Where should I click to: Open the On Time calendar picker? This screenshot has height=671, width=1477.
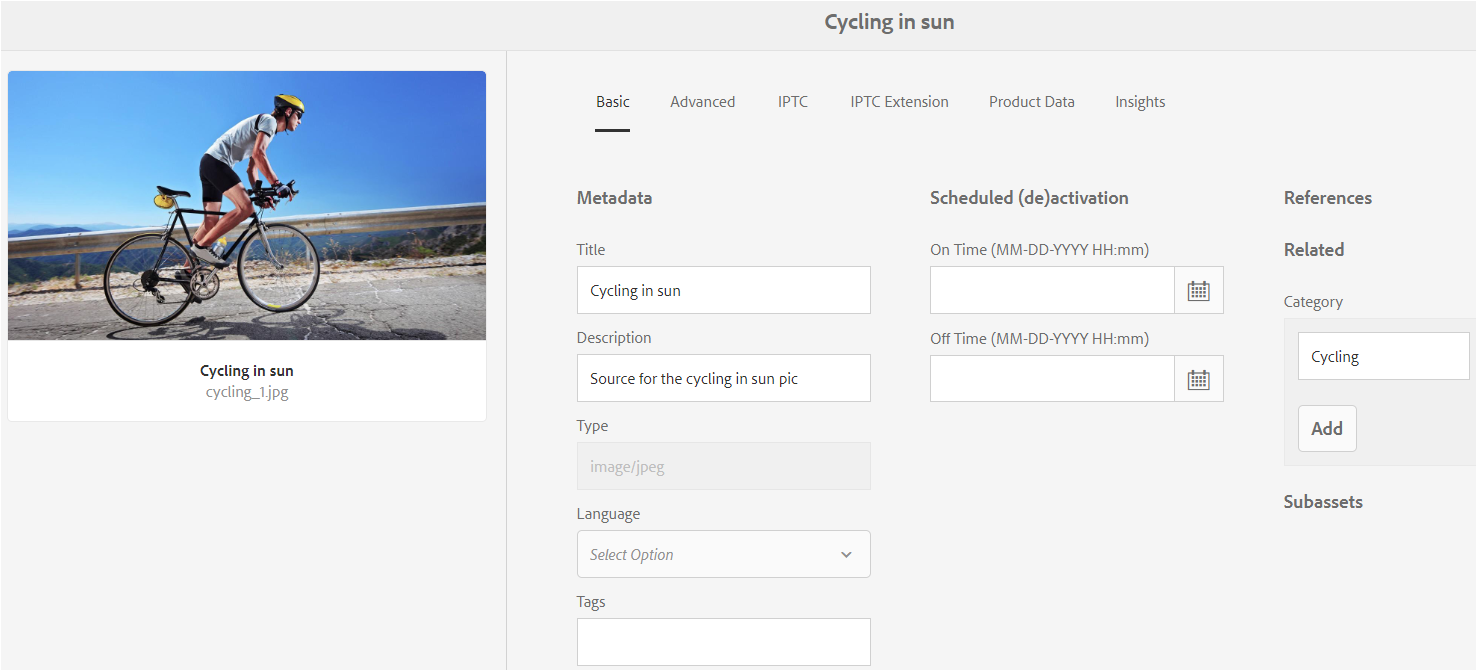[x=1198, y=291]
